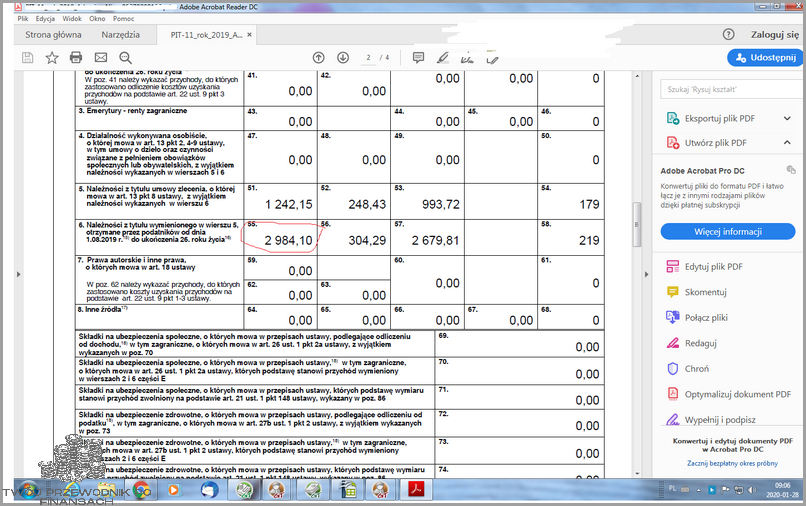Switch to the Strona główna tab
The width and height of the screenshot is (806, 506).
[53, 34]
